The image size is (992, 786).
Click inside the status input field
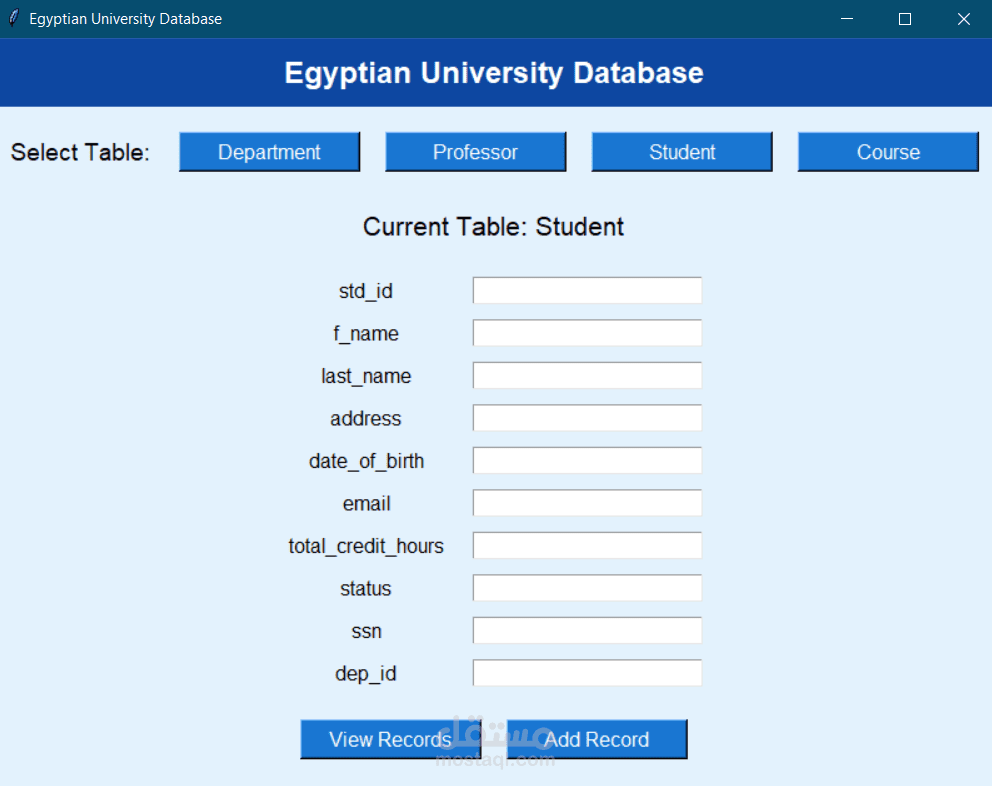[x=586, y=587]
